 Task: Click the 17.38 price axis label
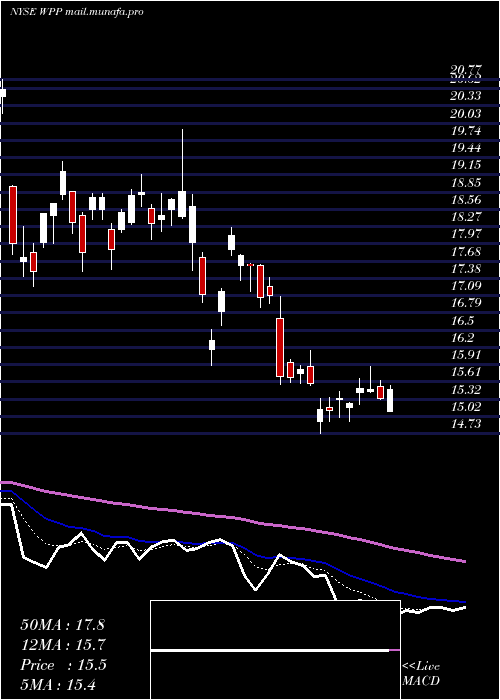(466, 269)
